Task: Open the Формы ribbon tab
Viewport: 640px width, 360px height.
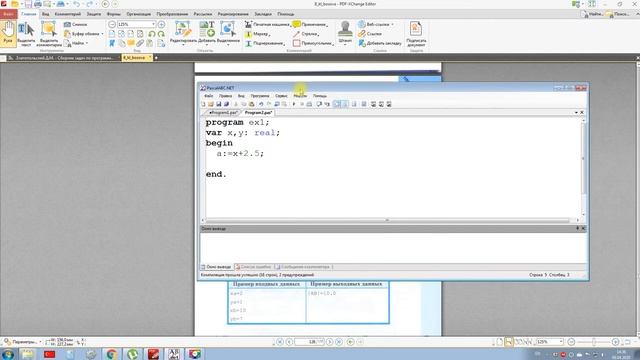Action: (113, 14)
